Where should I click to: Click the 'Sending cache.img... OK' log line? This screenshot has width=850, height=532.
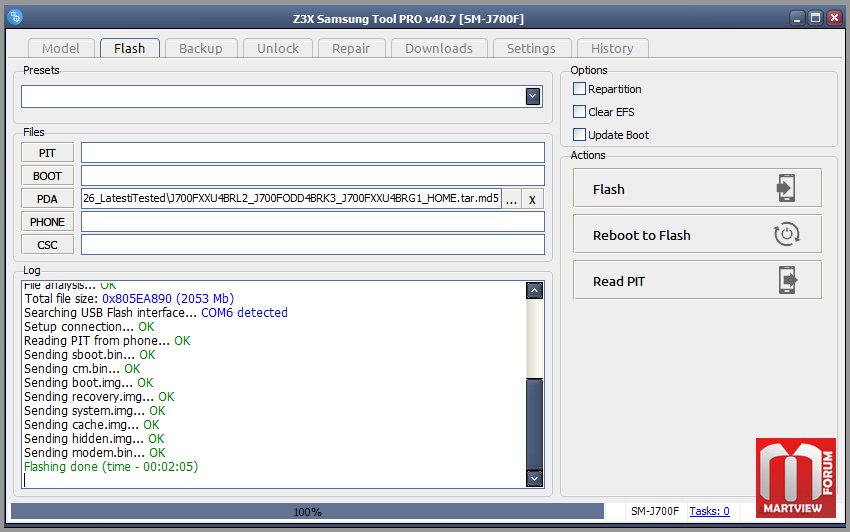[92, 425]
